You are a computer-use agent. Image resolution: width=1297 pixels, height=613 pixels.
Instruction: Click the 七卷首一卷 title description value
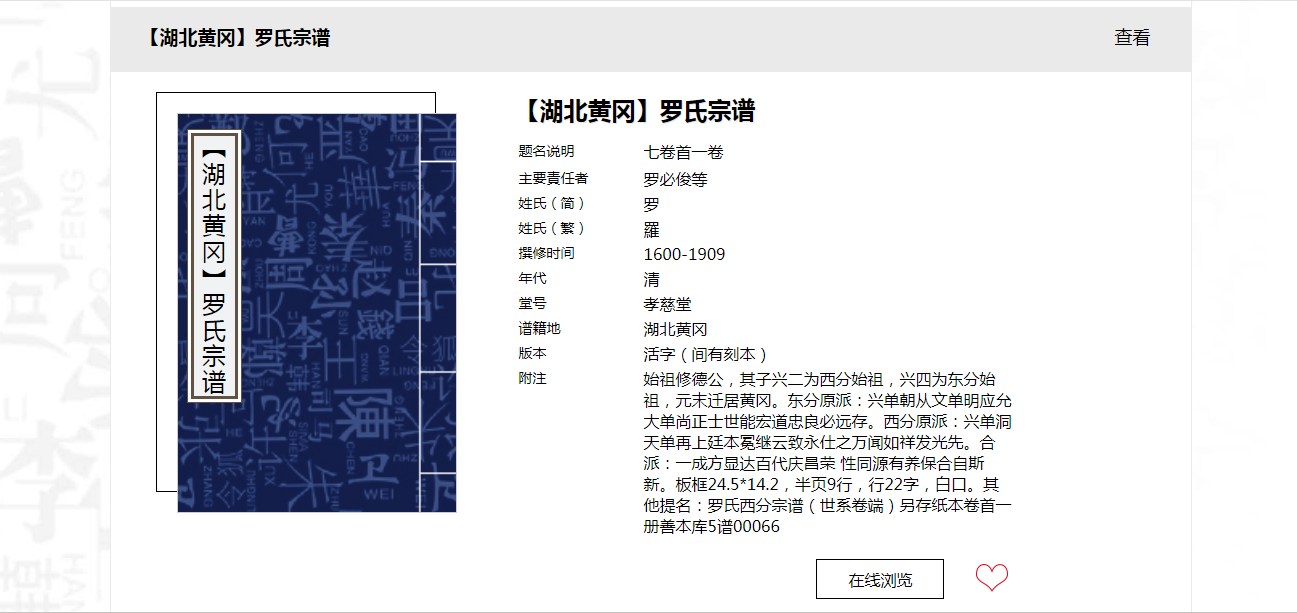tap(683, 152)
